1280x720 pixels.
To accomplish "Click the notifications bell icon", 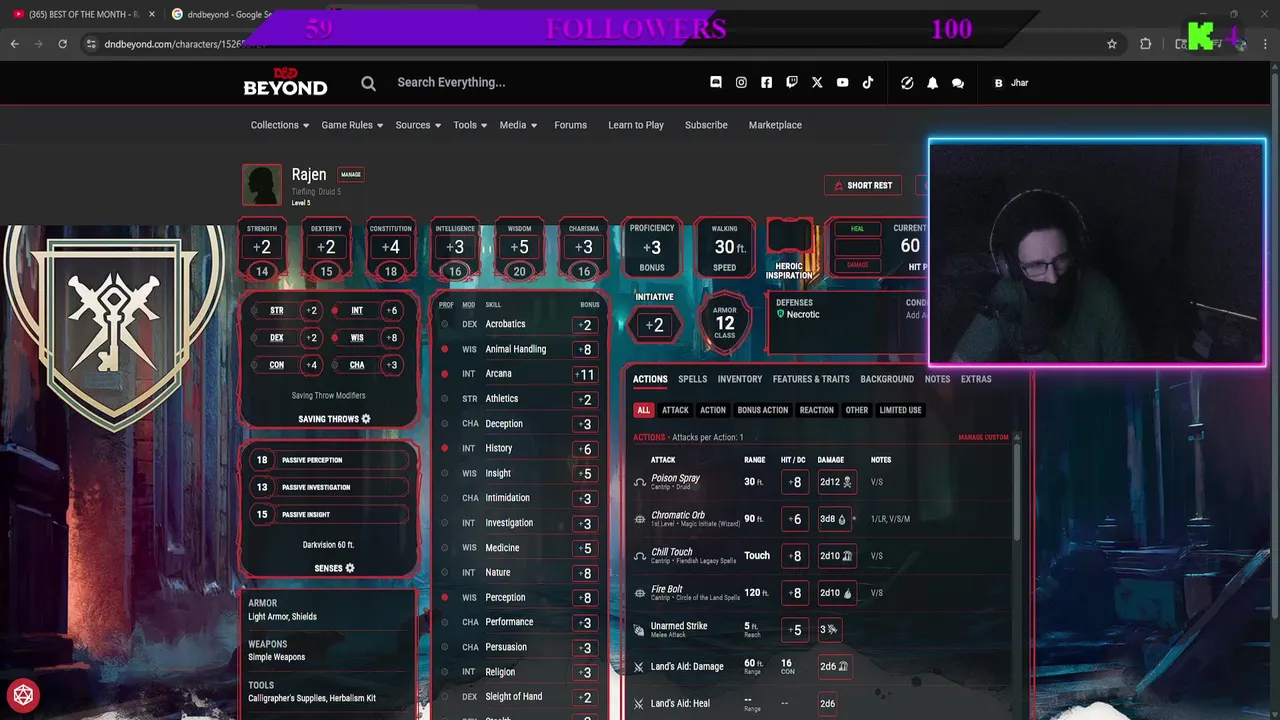I will point(932,83).
